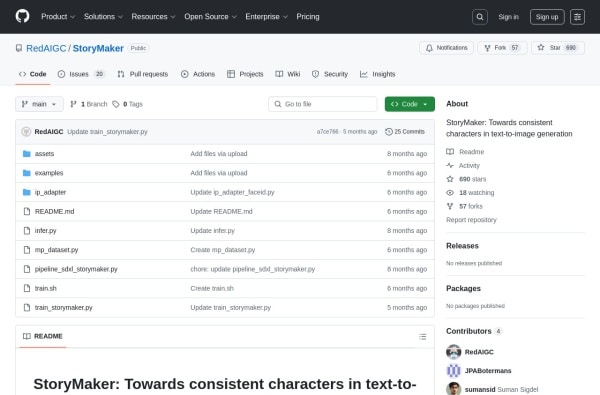
Task: Open the 690 stars link in About
Action: [466, 179]
